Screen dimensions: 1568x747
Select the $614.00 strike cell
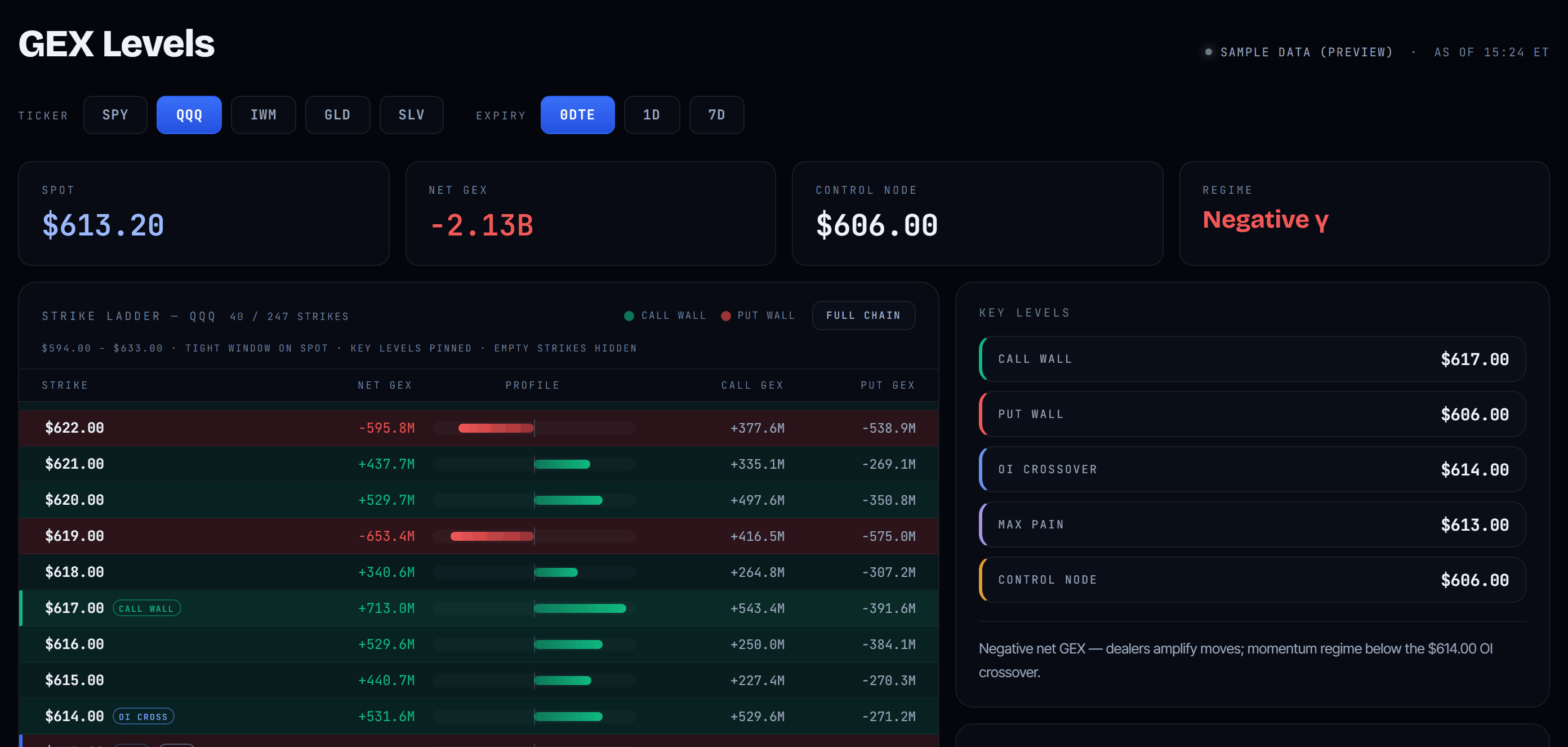(74, 716)
